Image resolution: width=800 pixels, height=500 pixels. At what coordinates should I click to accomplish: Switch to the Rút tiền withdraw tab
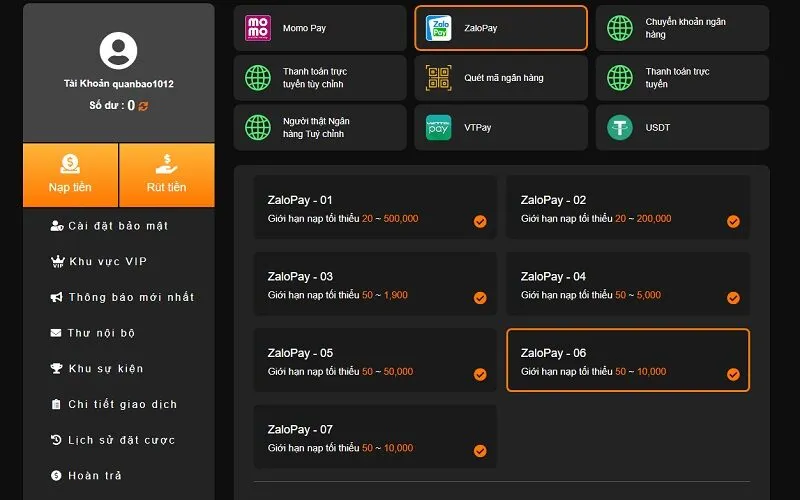166,175
